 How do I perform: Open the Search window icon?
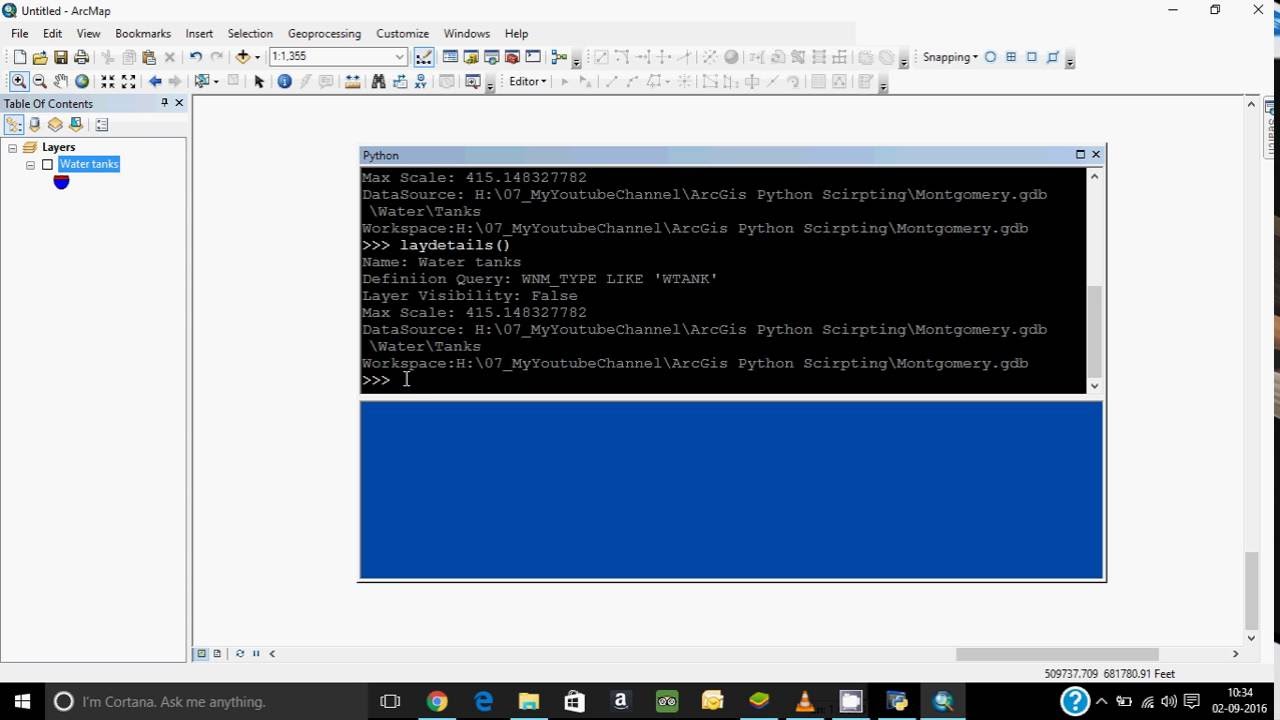point(492,57)
